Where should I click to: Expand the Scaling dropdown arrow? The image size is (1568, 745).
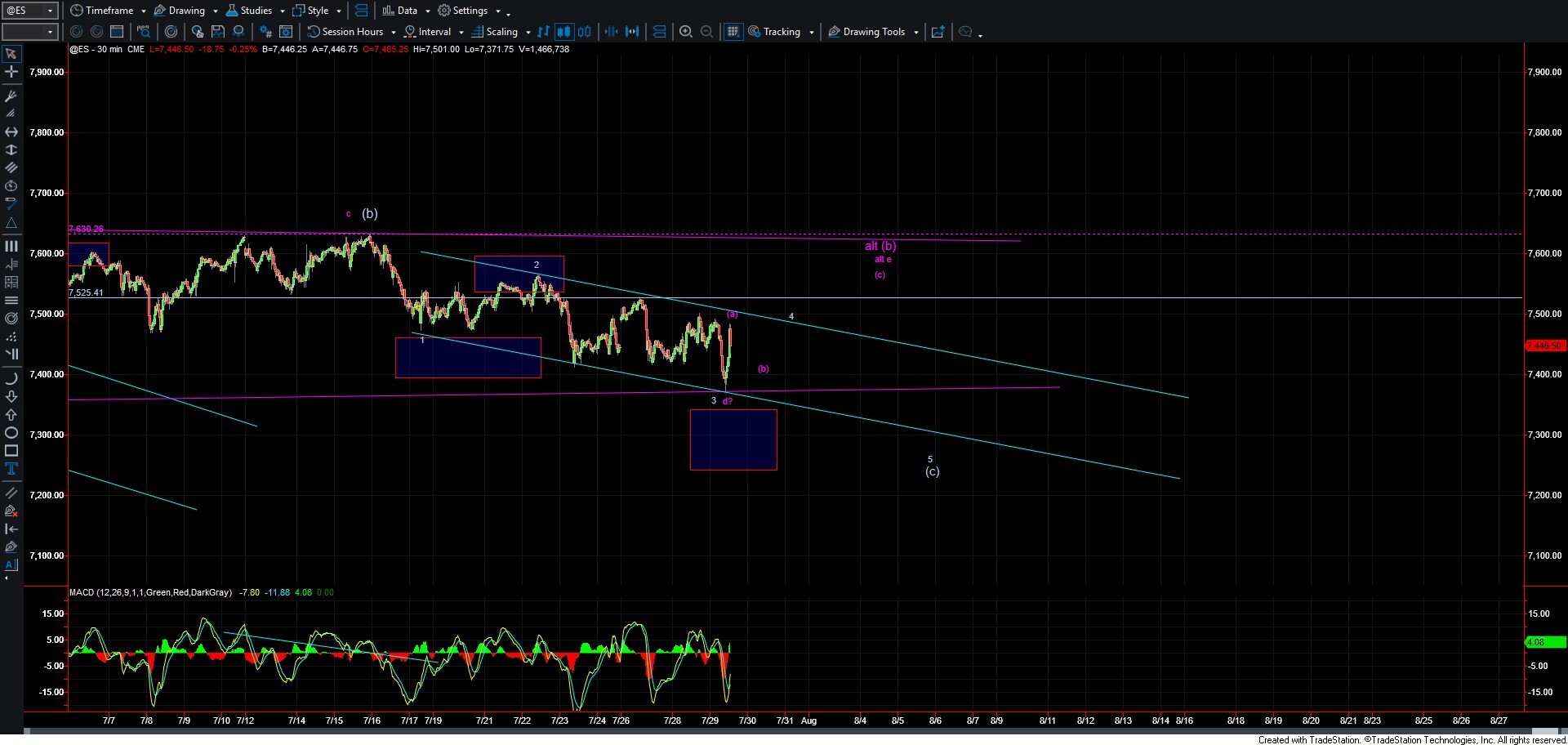coord(528,33)
